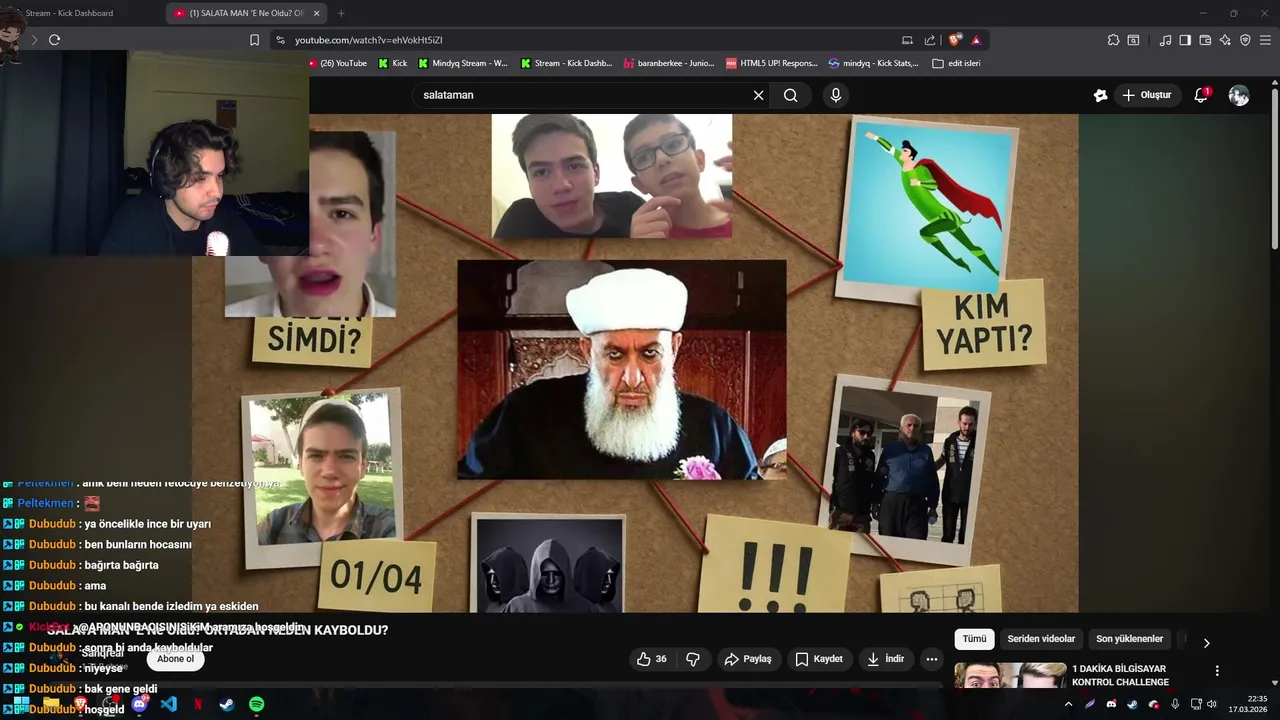
Task: Open the (26) YouTube bookmark
Action: coord(337,63)
